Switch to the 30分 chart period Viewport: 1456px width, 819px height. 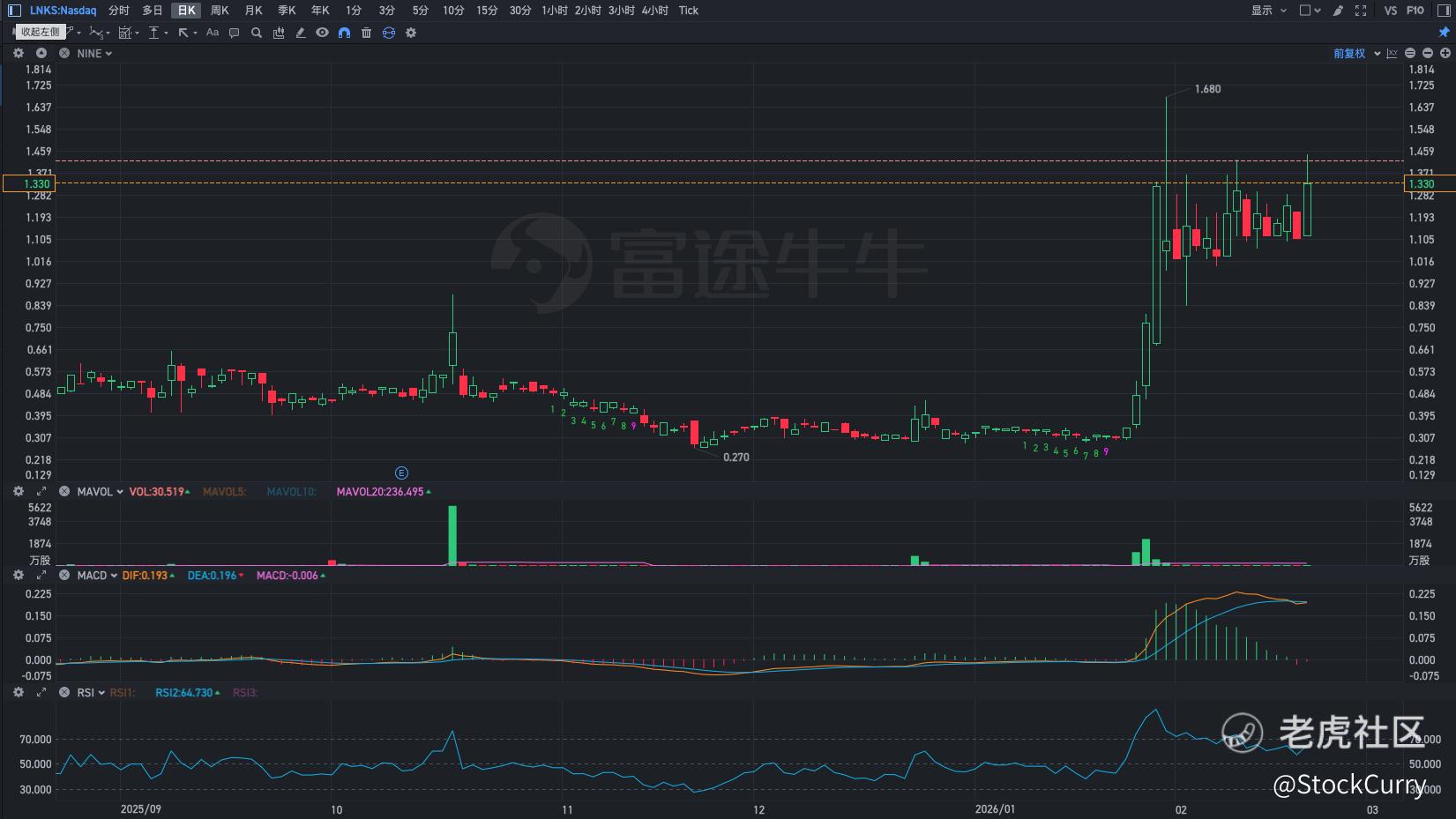(x=521, y=11)
